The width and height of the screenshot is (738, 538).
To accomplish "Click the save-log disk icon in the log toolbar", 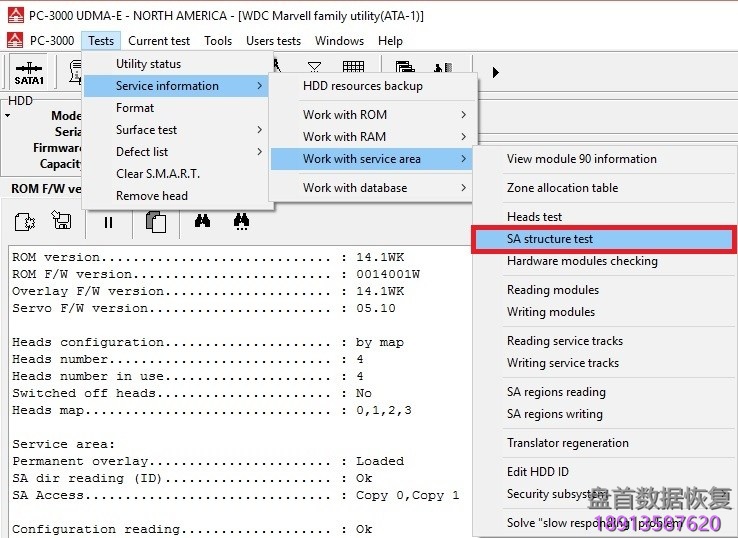I will point(61,222).
